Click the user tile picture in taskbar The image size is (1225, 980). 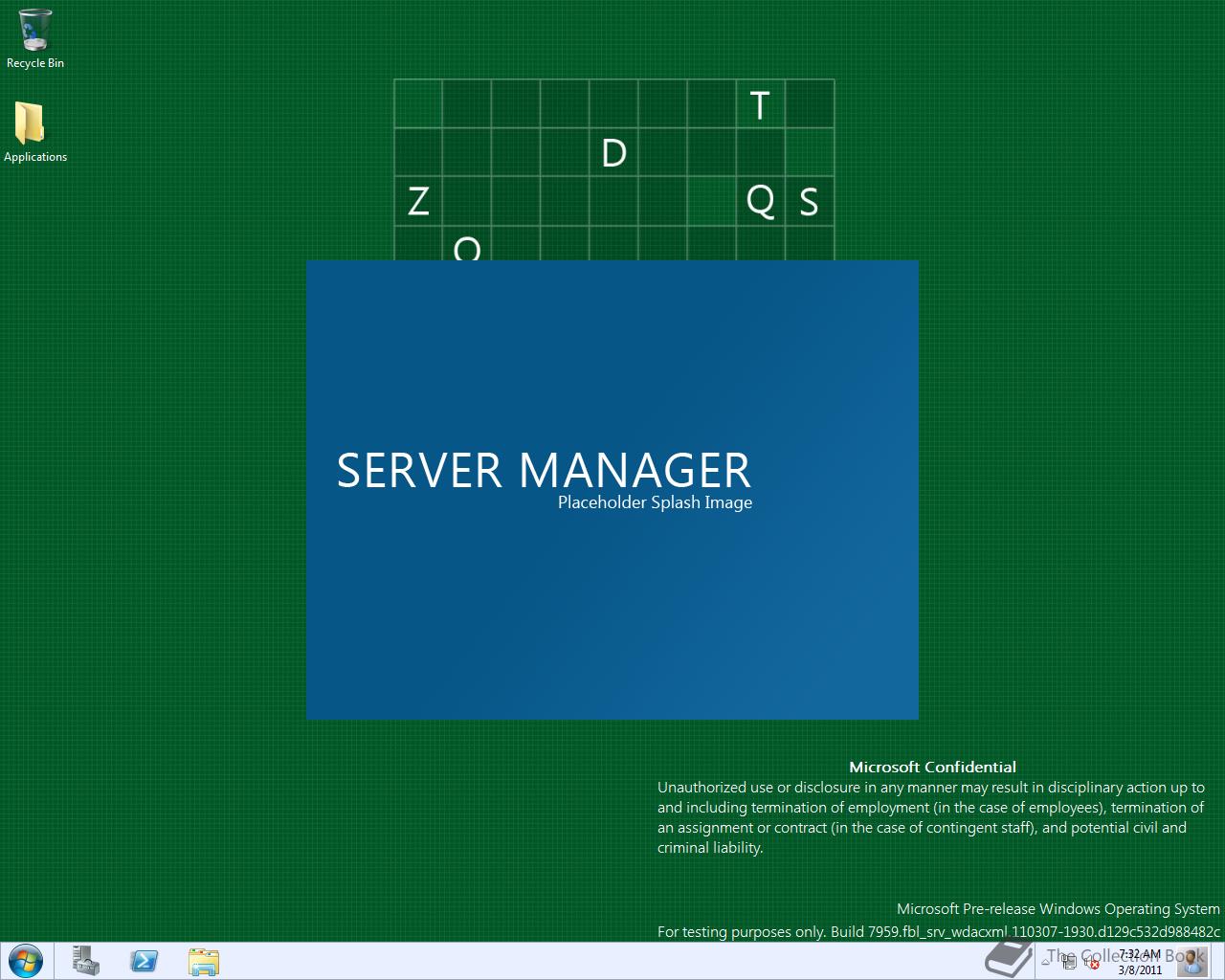click(x=1192, y=962)
